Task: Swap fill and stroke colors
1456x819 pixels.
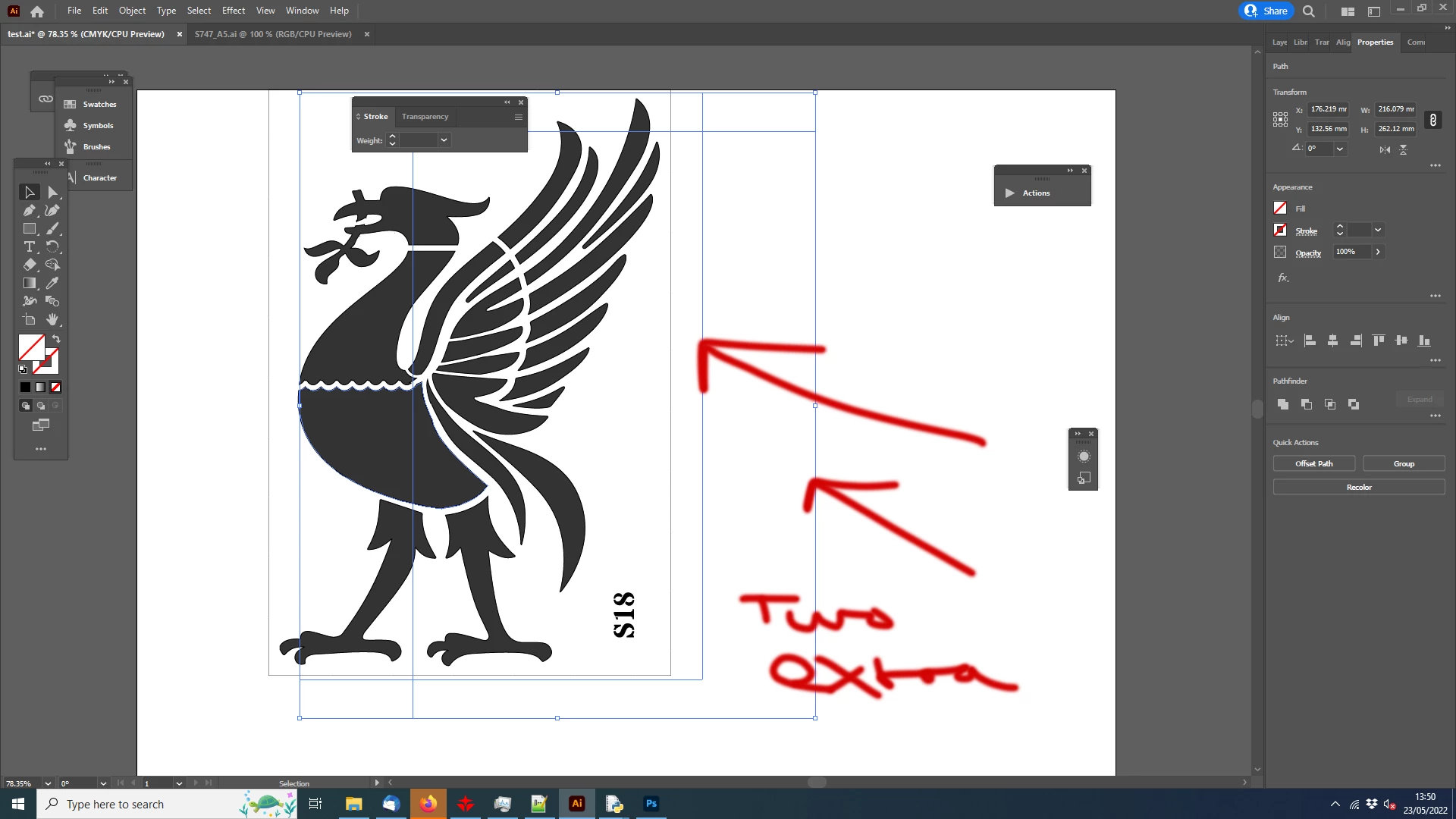Action: [x=56, y=339]
